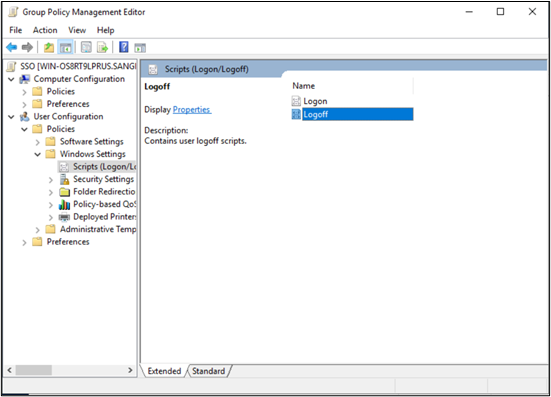Screen dimensions: 551x397
Task: Click the Logoff script icon in list
Action: pos(296,114)
